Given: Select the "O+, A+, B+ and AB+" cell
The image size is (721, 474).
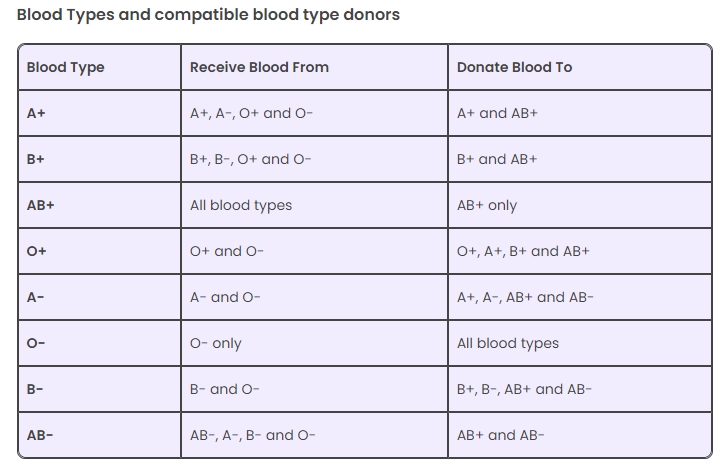Looking at the screenshot, I should [x=523, y=251].
